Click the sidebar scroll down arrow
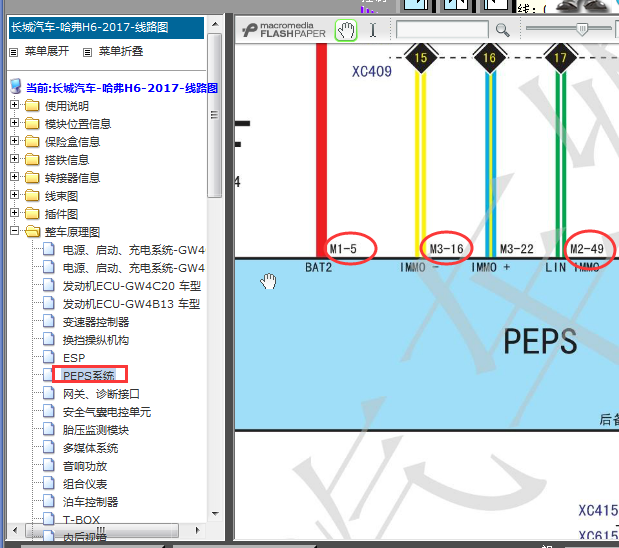This screenshot has height=548, width=619. (215, 514)
